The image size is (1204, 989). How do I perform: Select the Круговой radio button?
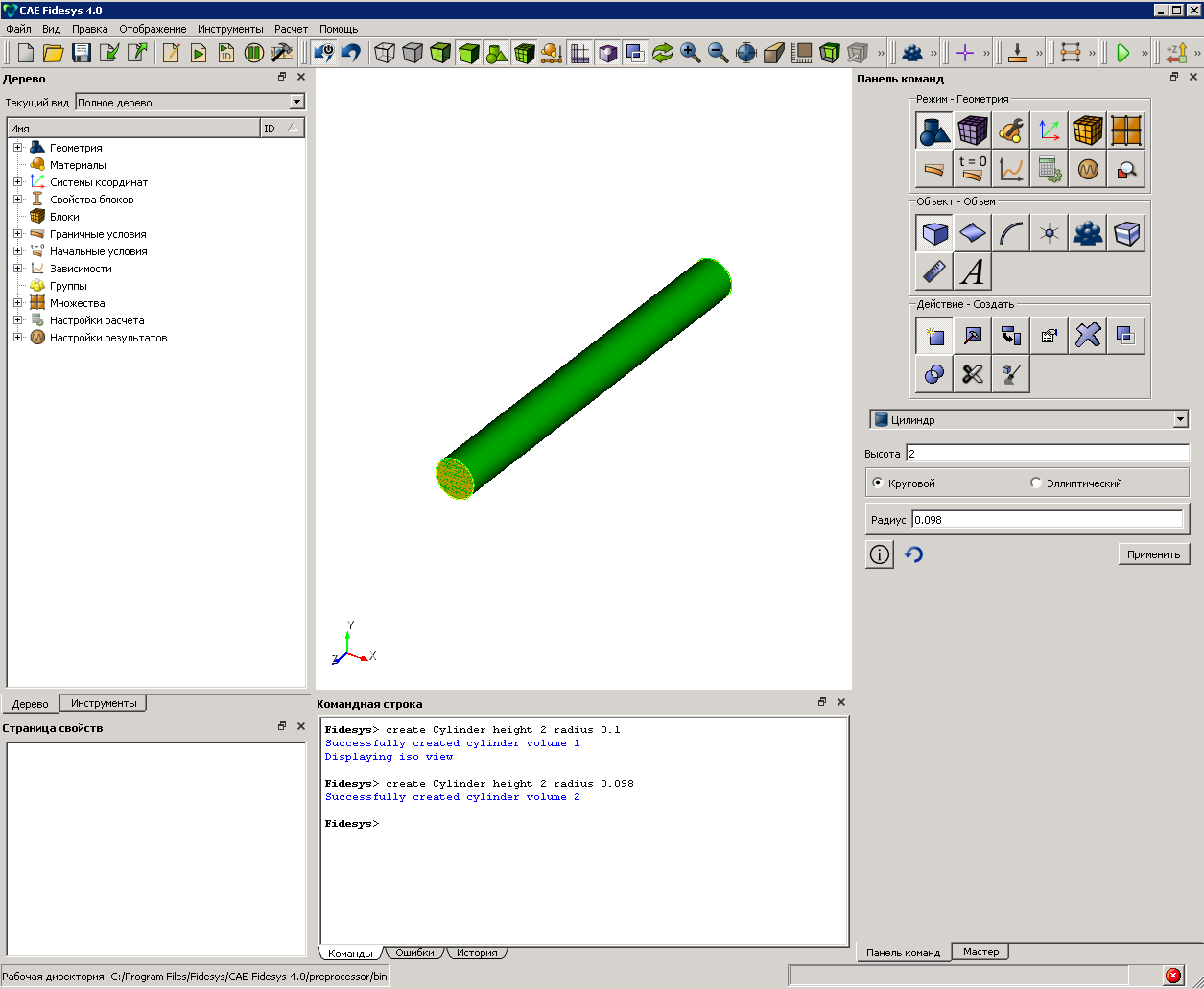(878, 483)
